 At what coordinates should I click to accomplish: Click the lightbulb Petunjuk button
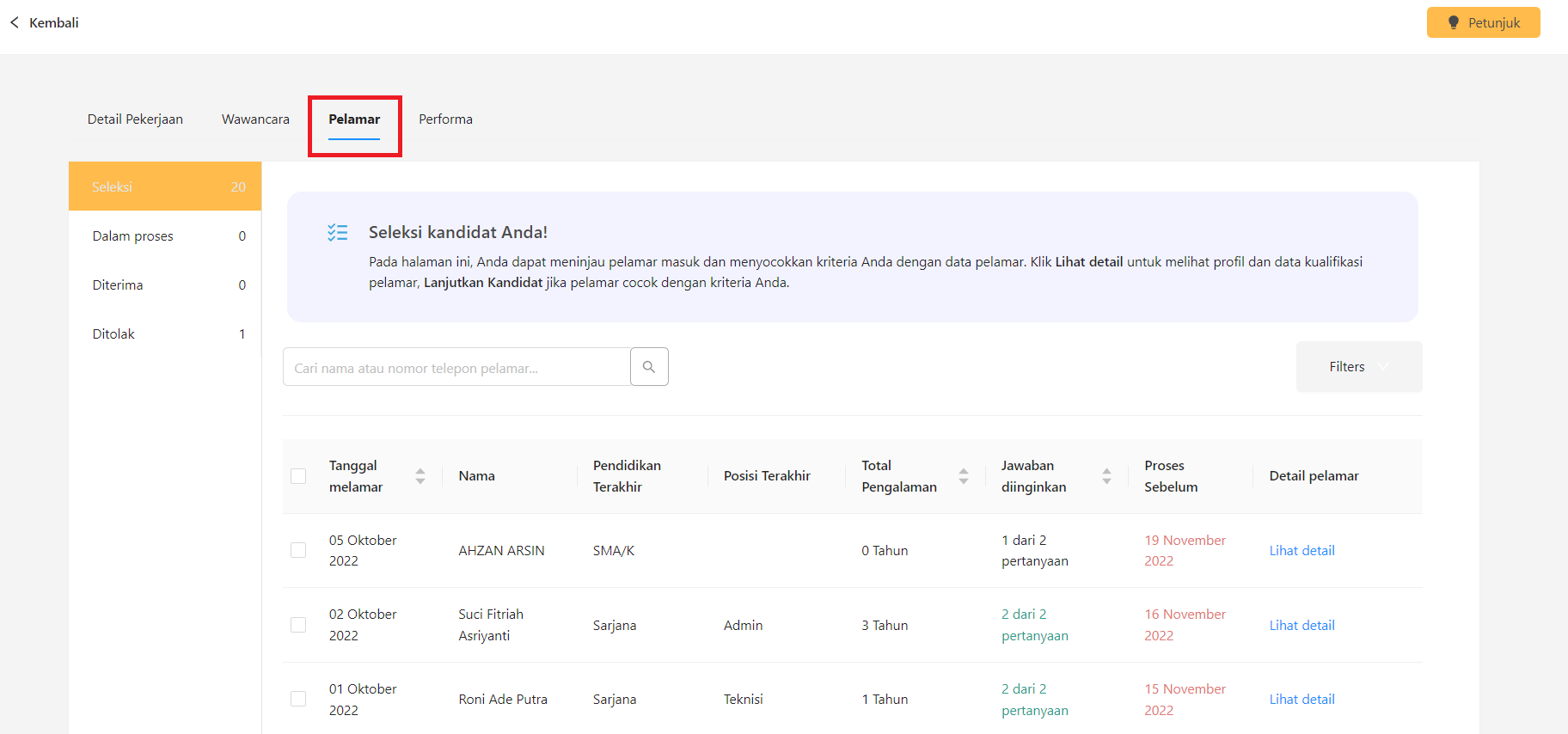(1483, 23)
